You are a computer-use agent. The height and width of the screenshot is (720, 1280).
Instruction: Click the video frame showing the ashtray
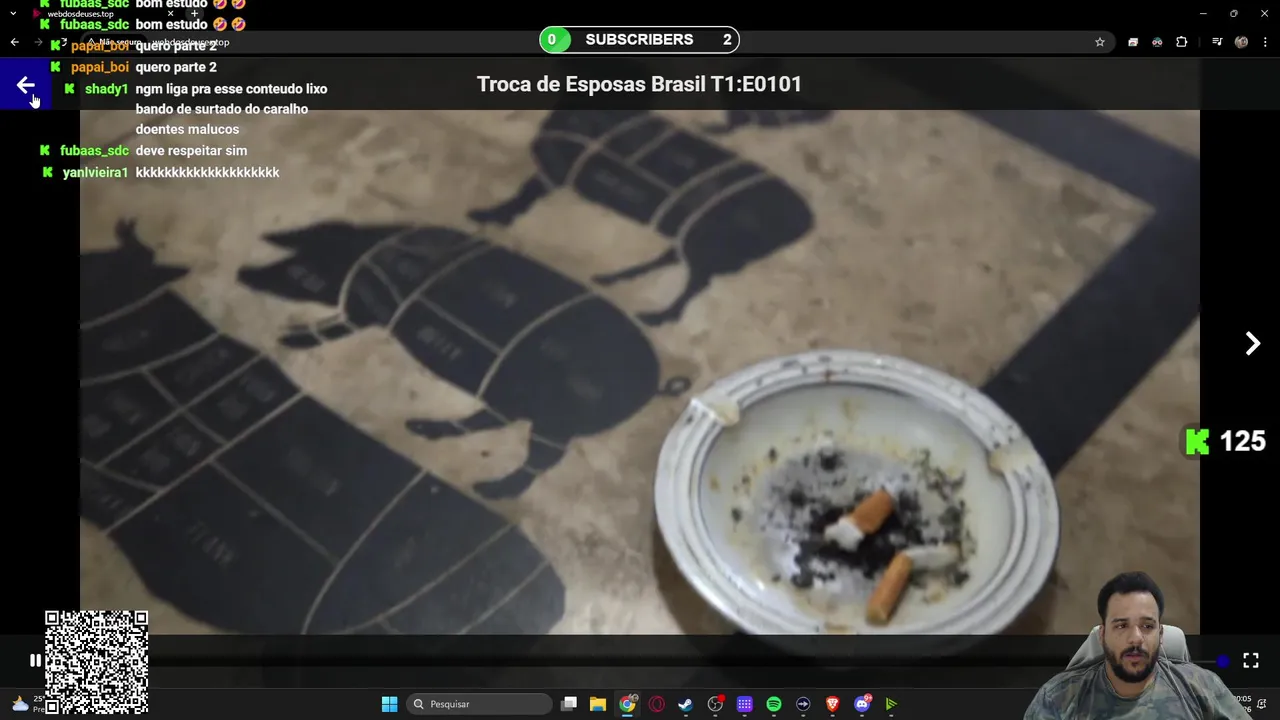click(640, 372)
